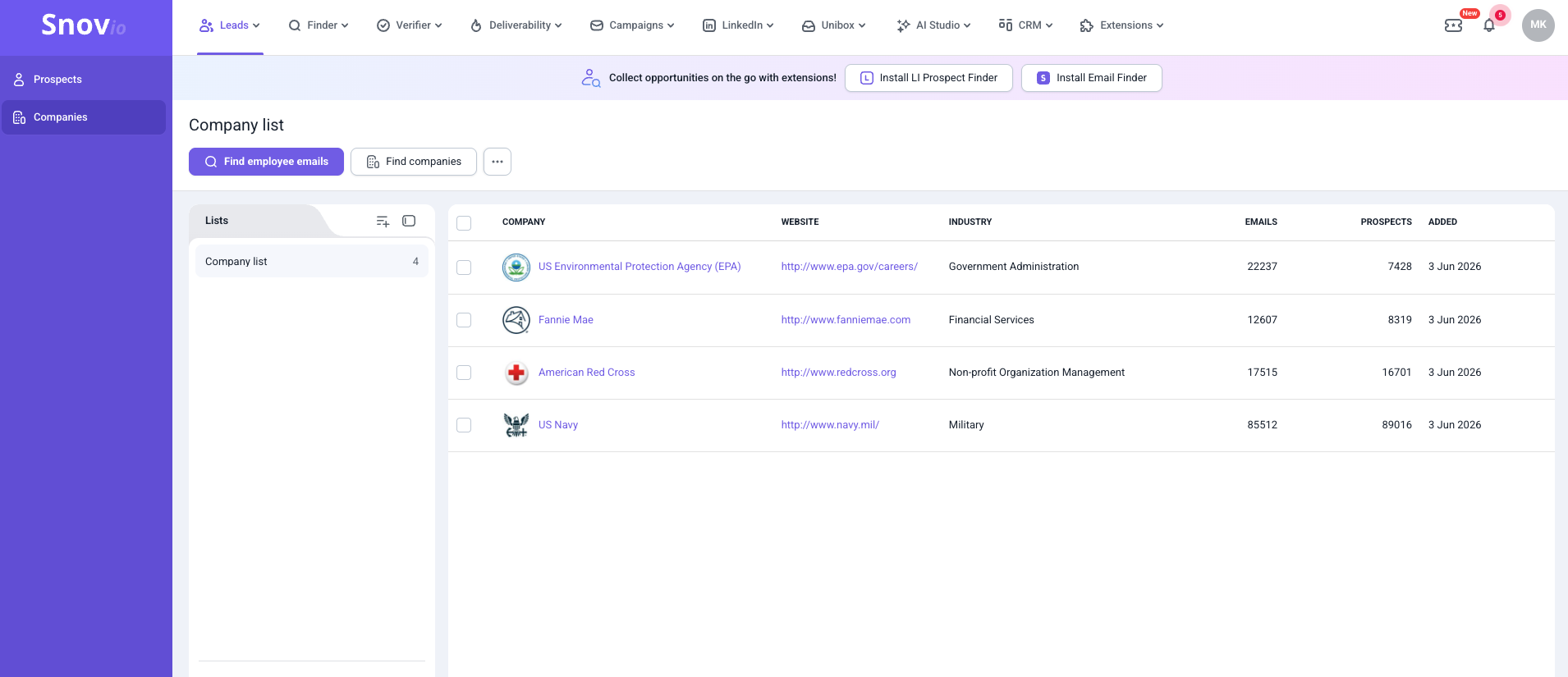This screenshot has width=1568, height=677.
Task: Click the '85512' emails count cell
Action: coord(1263,425)
